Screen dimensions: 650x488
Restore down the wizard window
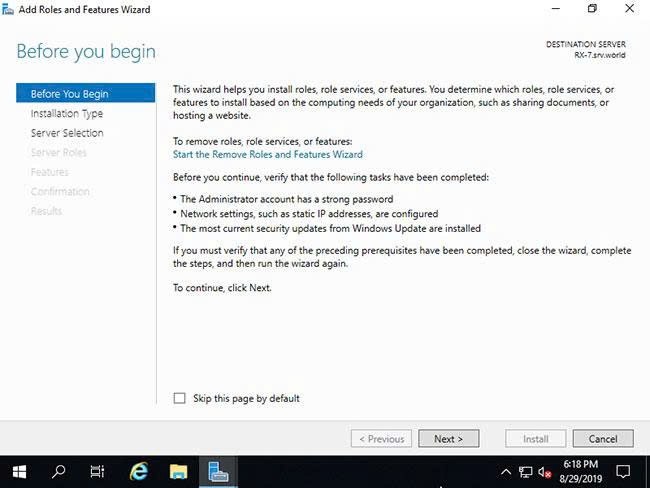592,8
